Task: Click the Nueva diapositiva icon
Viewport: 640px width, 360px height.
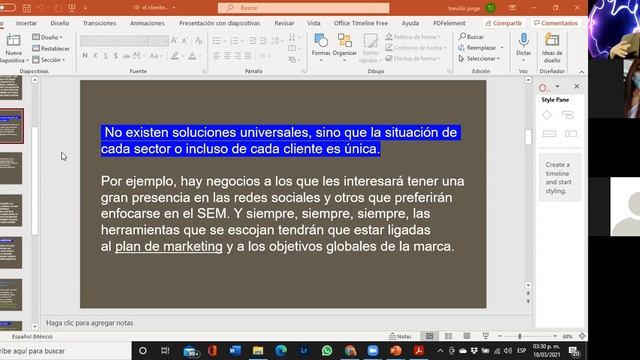Action: click(x=13, y=41)
